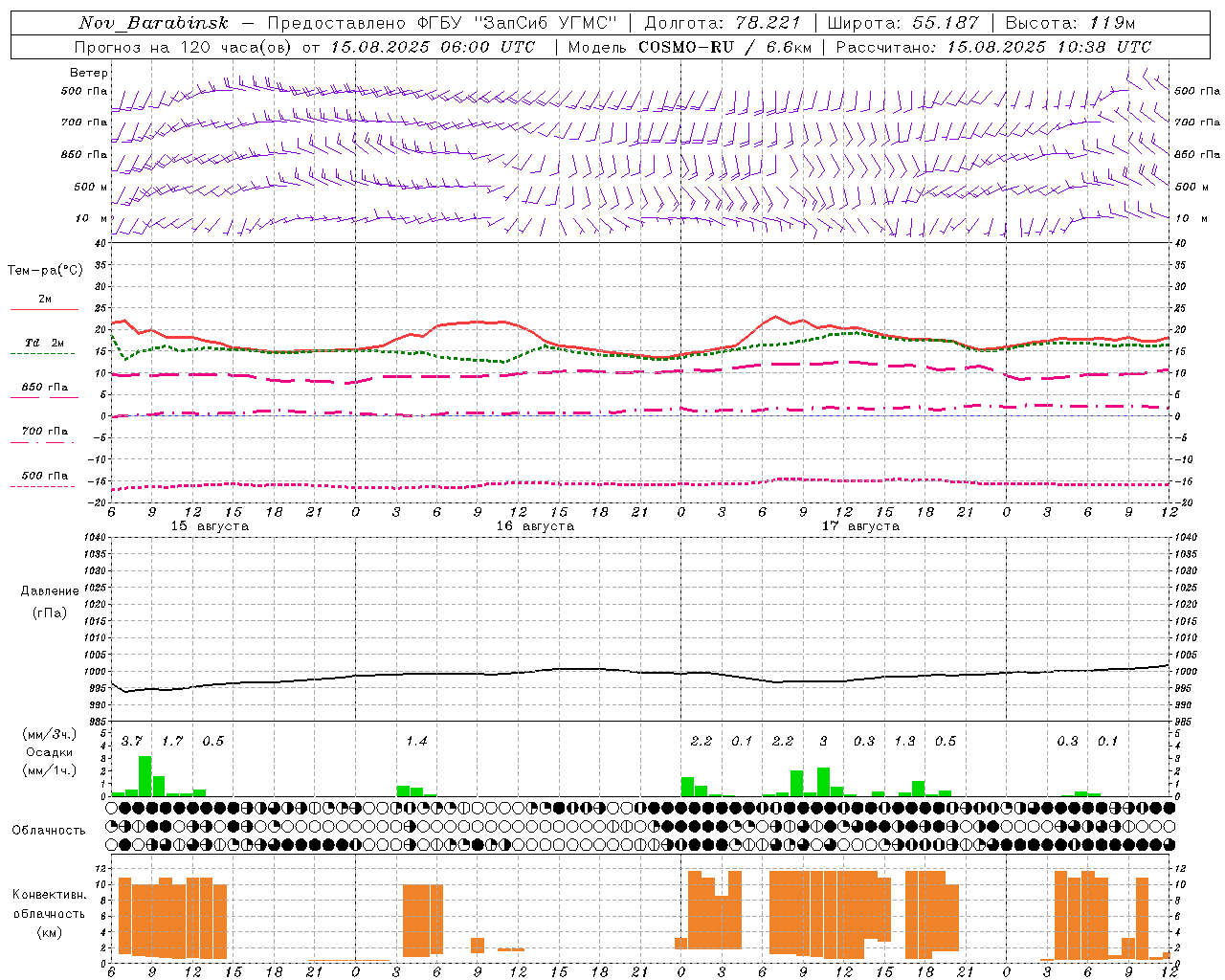Select the Модель COSMO-RU / 6.6км text
The height and width of the screenshot is (980, 1225).
(690, 47)
